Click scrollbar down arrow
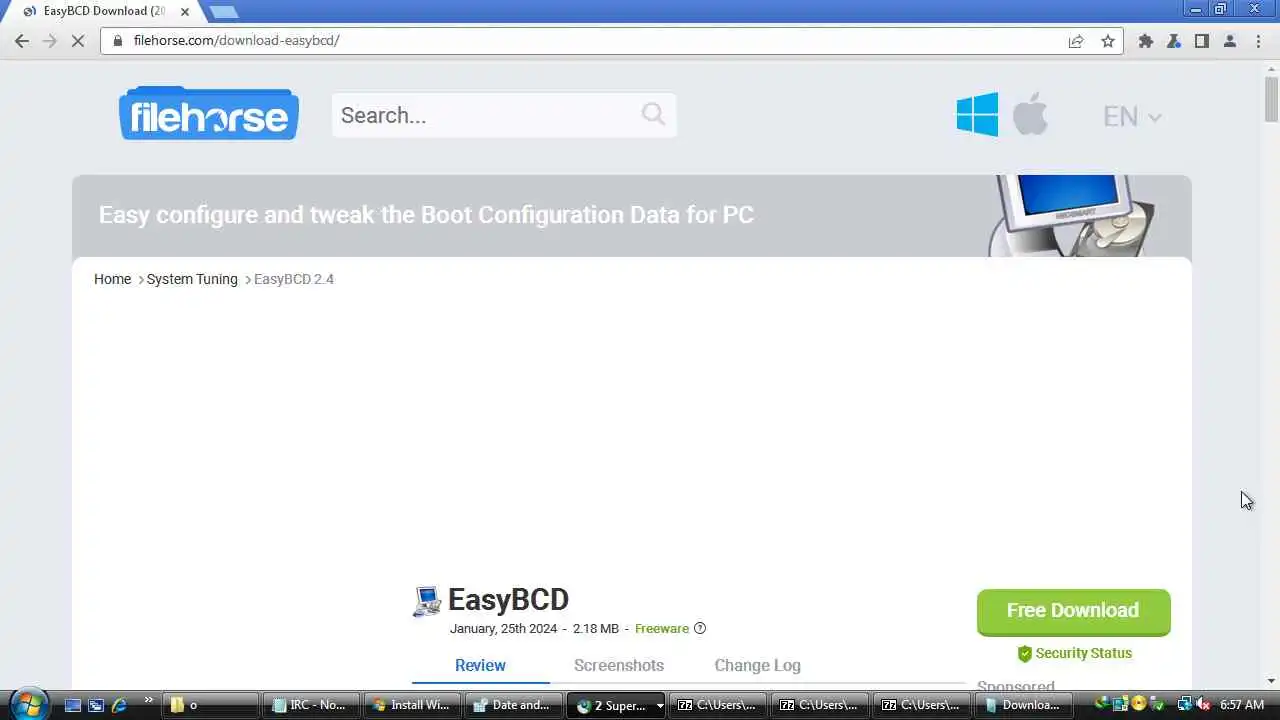Image resolution: width=1280 pixels, height=720 pixels. point(1271,681)
